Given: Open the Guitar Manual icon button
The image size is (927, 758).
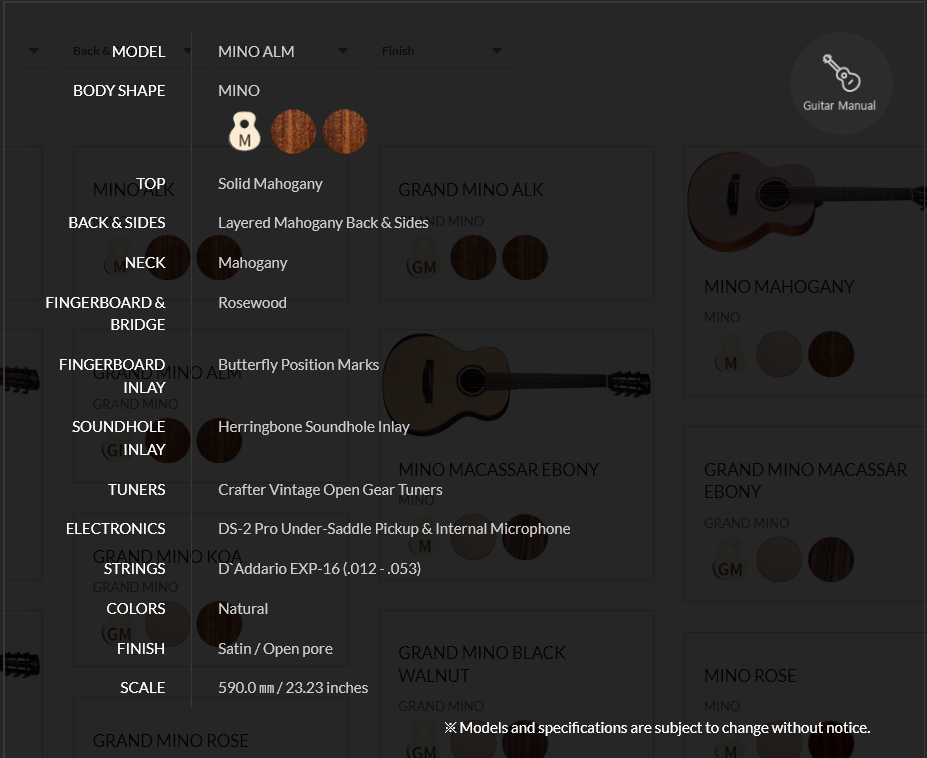Looking at the screenshot, I should (x=840, y=83).
